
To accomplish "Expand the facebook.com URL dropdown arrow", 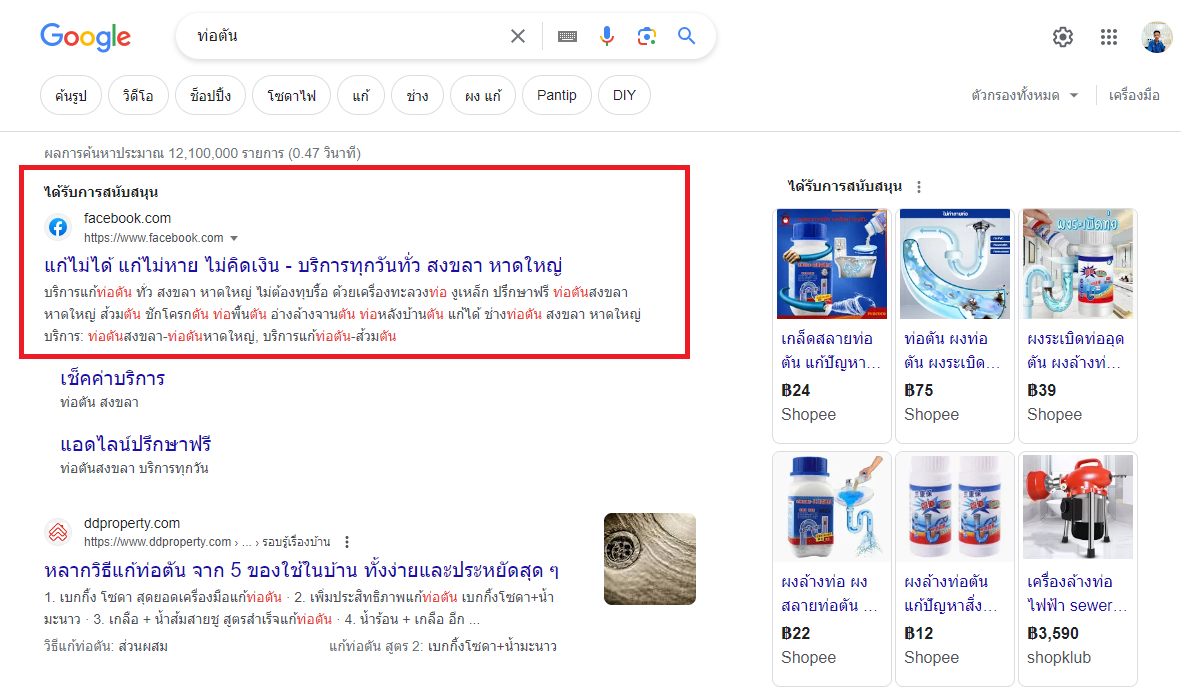I will (234, 238).
